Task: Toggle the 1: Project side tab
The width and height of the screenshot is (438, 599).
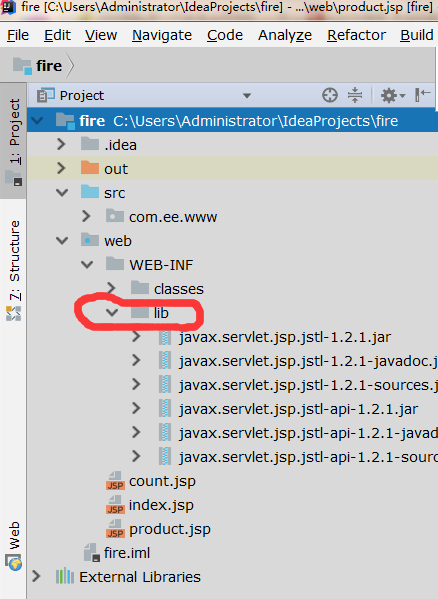Action: (14, 141)
